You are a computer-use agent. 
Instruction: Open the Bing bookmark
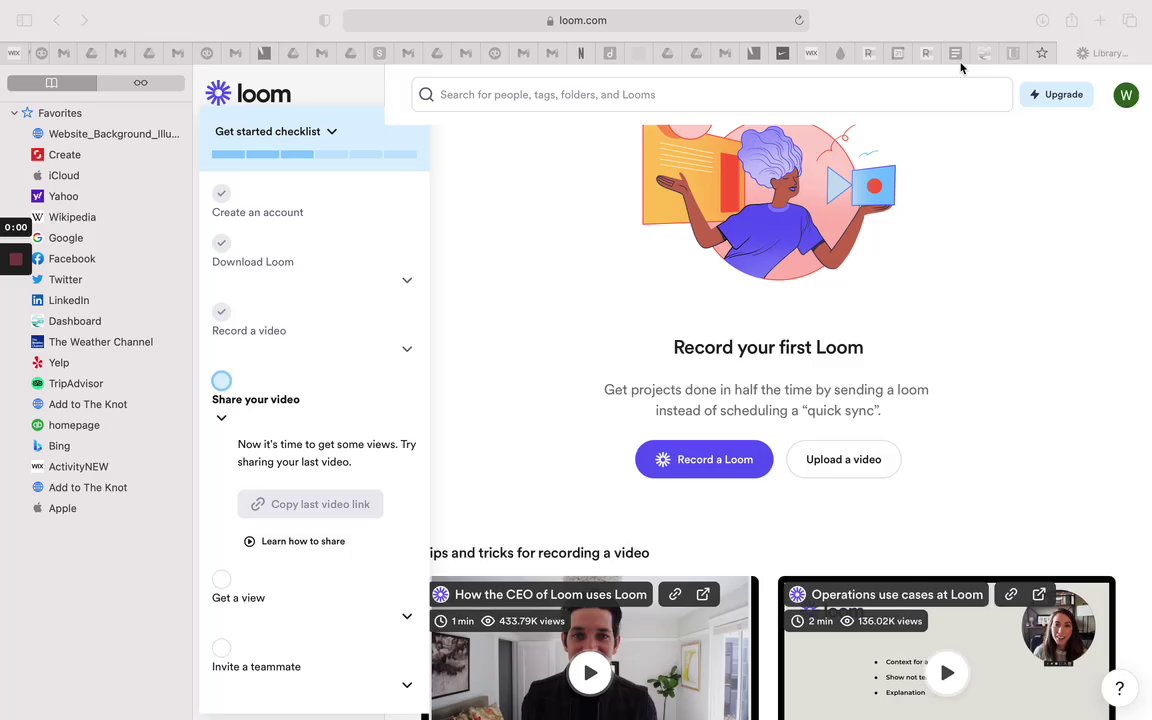51,446
